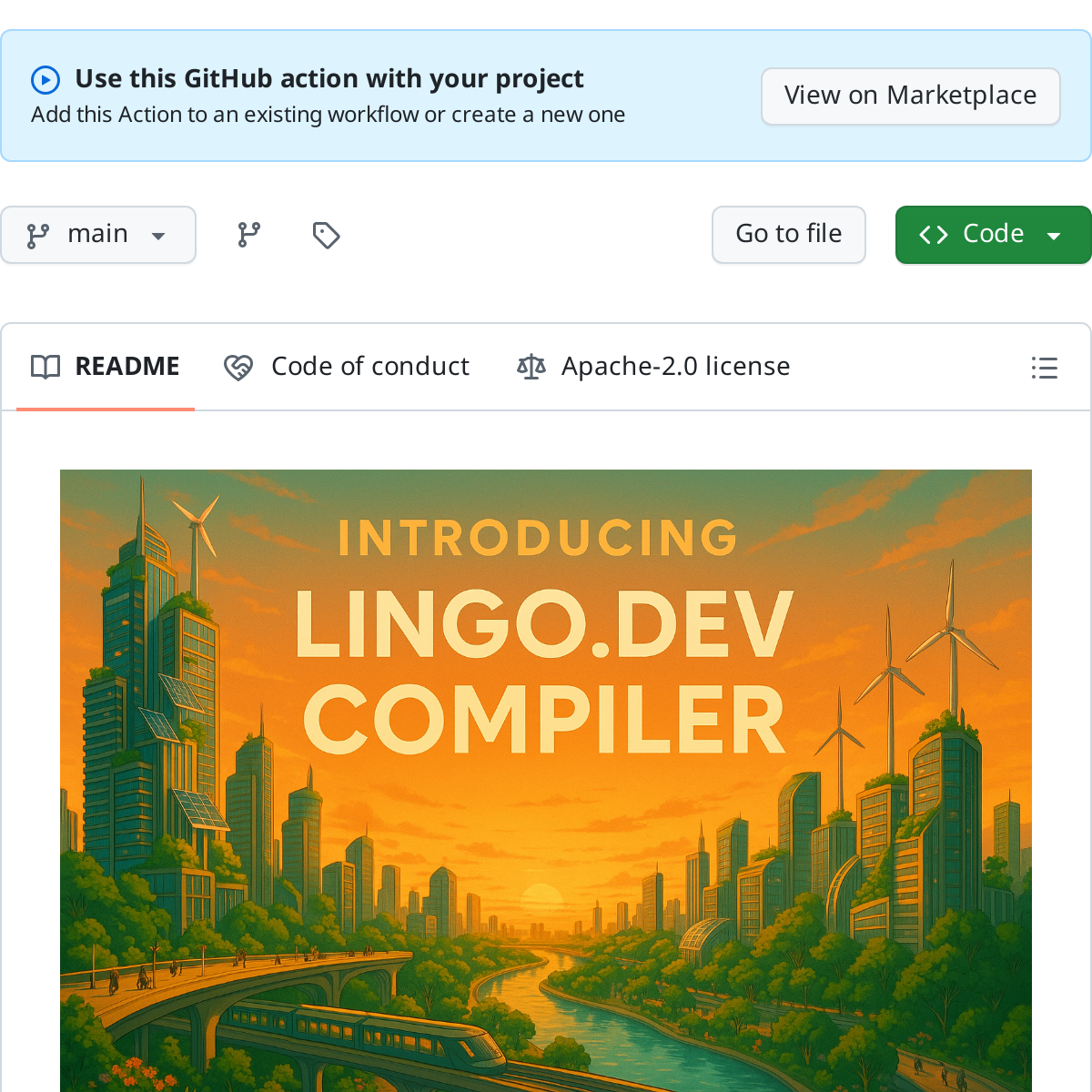Switch to Code of conduct tab
Image resolution: width=1092 pixels, height=1092 pixels.
tap(347, 367)
